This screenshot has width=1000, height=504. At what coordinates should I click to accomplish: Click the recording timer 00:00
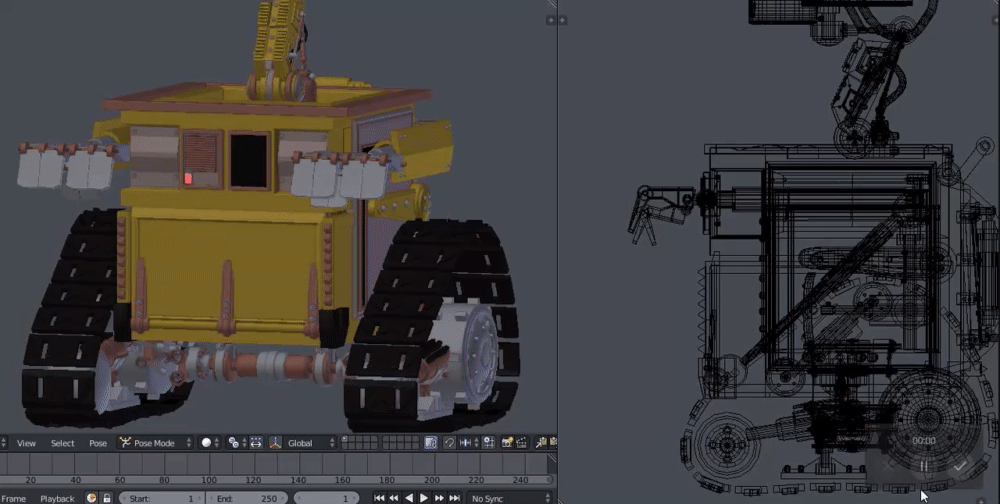(924, 441)
